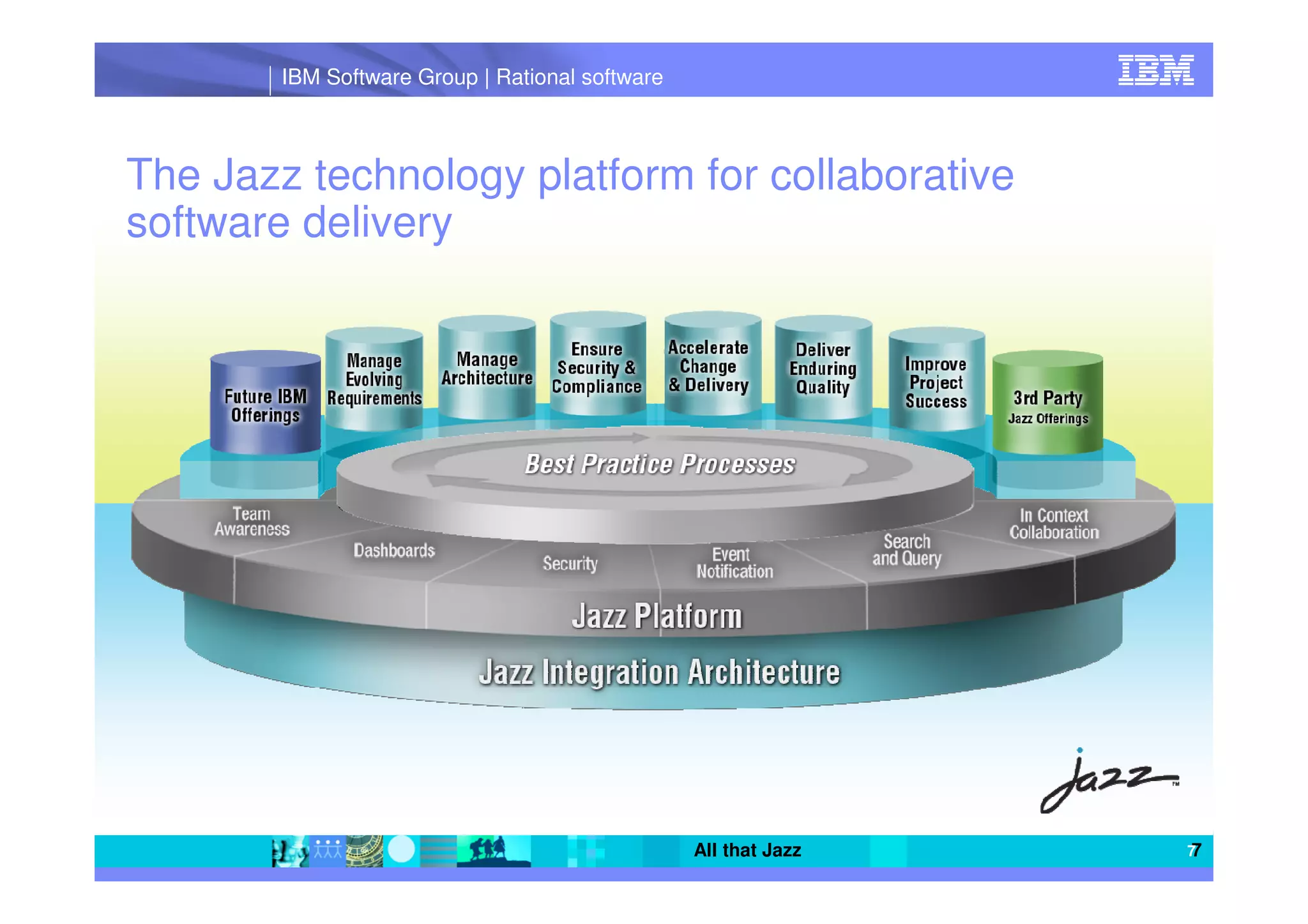The image size is (1308, 924).
Task: Click the footer thumbnail showing a face
Action: pyautogui.click(x=290, y=851)
